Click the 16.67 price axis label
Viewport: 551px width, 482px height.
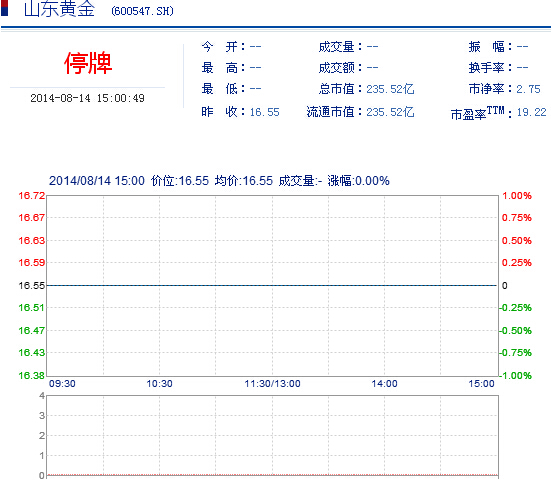(32, 218)
